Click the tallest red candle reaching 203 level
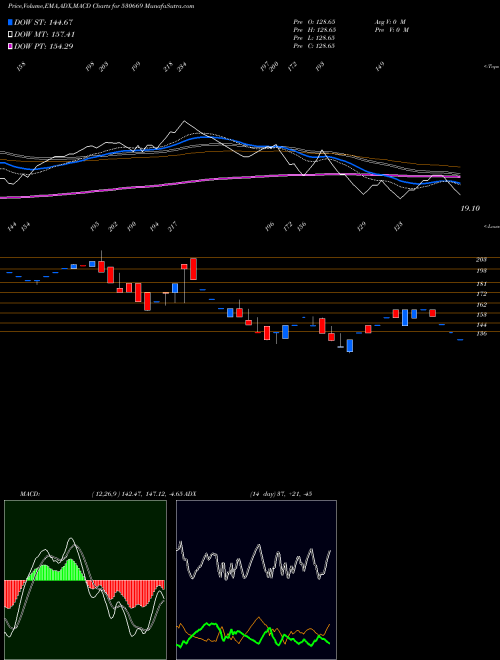The width and height of the screenshot is (500, 660). [194, 269]
